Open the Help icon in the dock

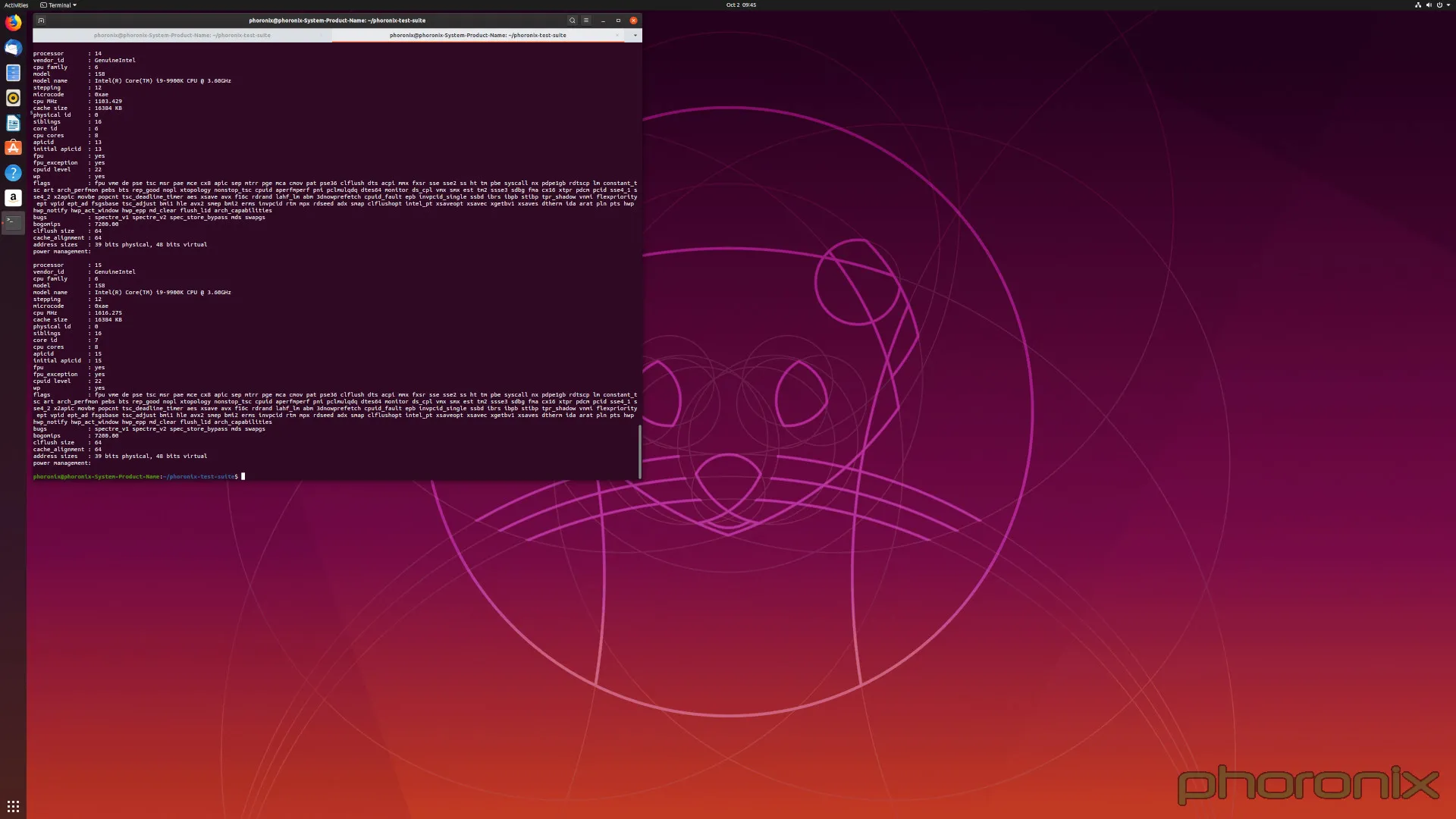13,173
